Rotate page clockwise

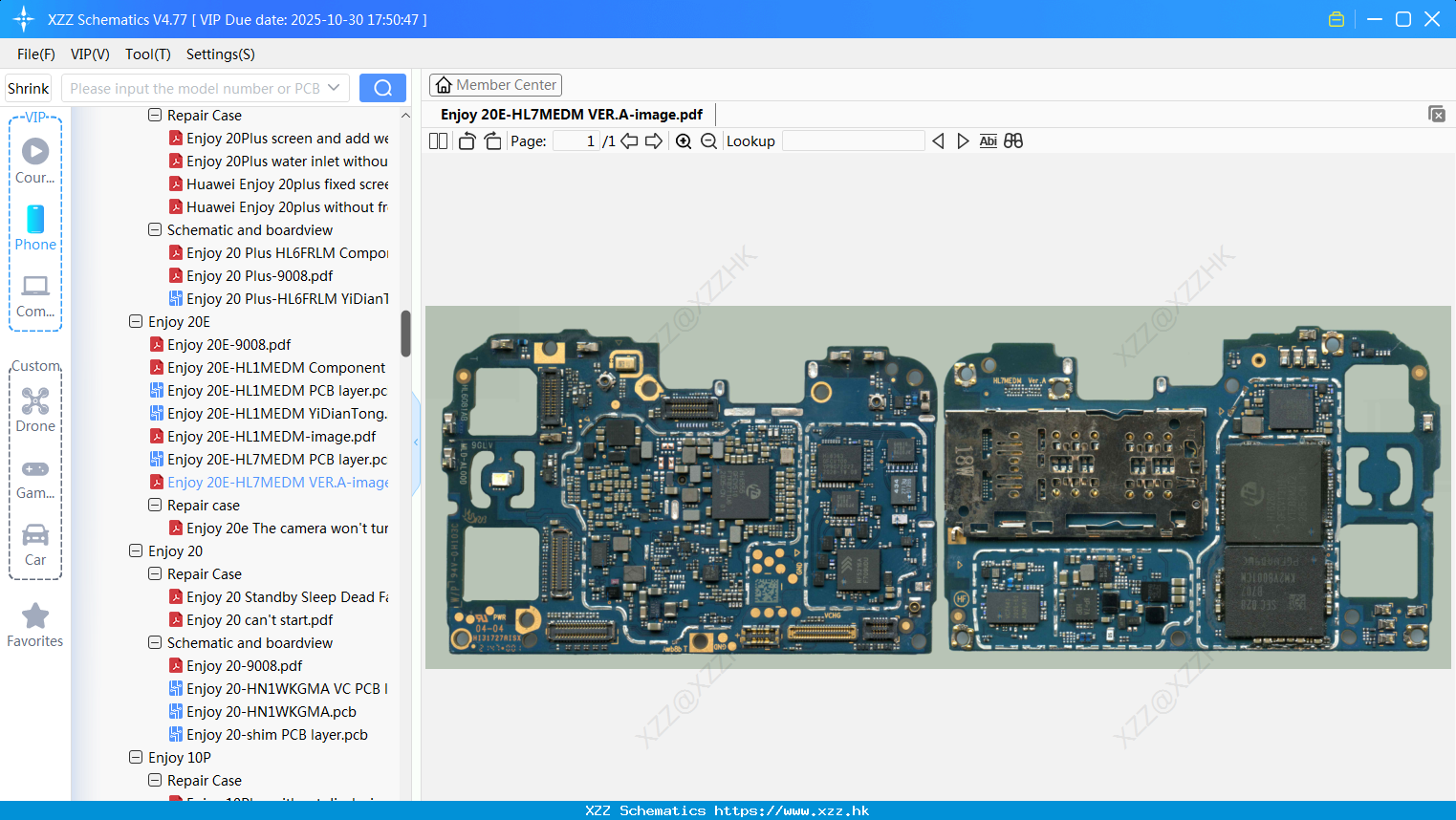[492, 140]
